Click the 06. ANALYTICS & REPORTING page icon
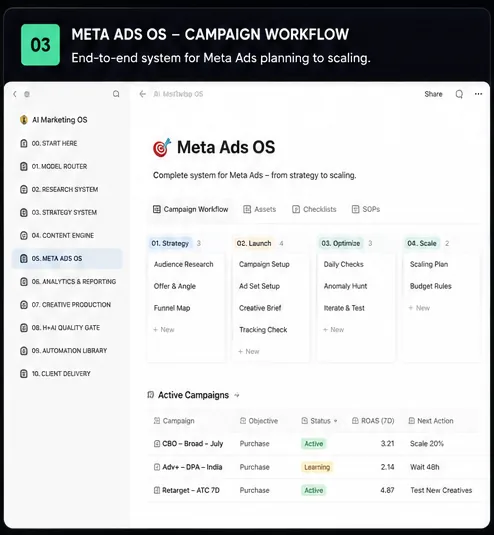This screenshot has height=535, width=494. [x=24, y=282]
